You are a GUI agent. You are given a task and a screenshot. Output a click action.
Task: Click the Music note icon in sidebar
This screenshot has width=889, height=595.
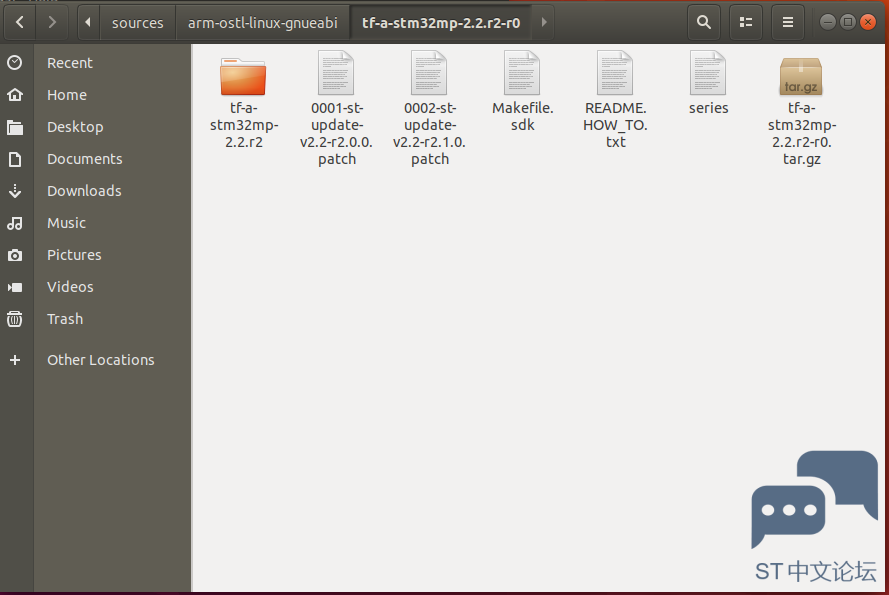click(x=15, y=223)
